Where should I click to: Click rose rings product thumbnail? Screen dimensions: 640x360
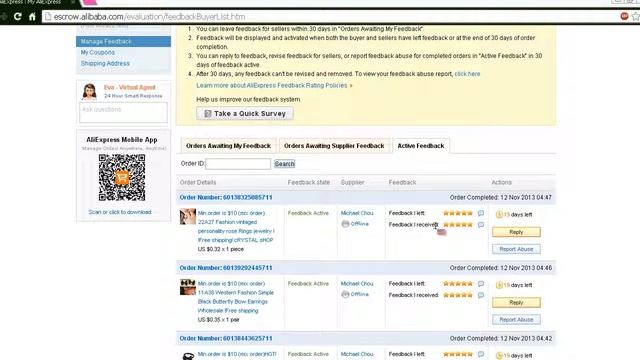tap(188, 216)
